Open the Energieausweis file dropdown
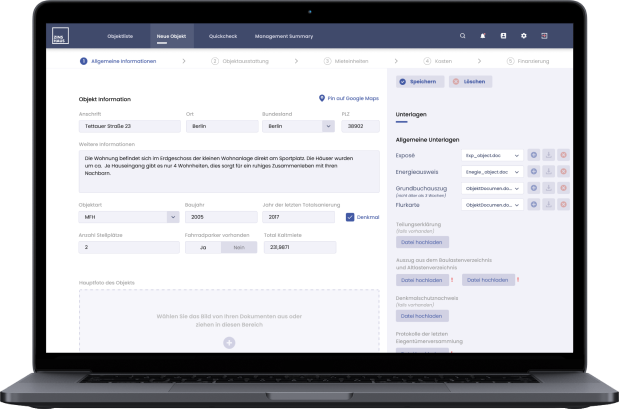The height and width of the screenshot is (409, 619). coord(492,172)
